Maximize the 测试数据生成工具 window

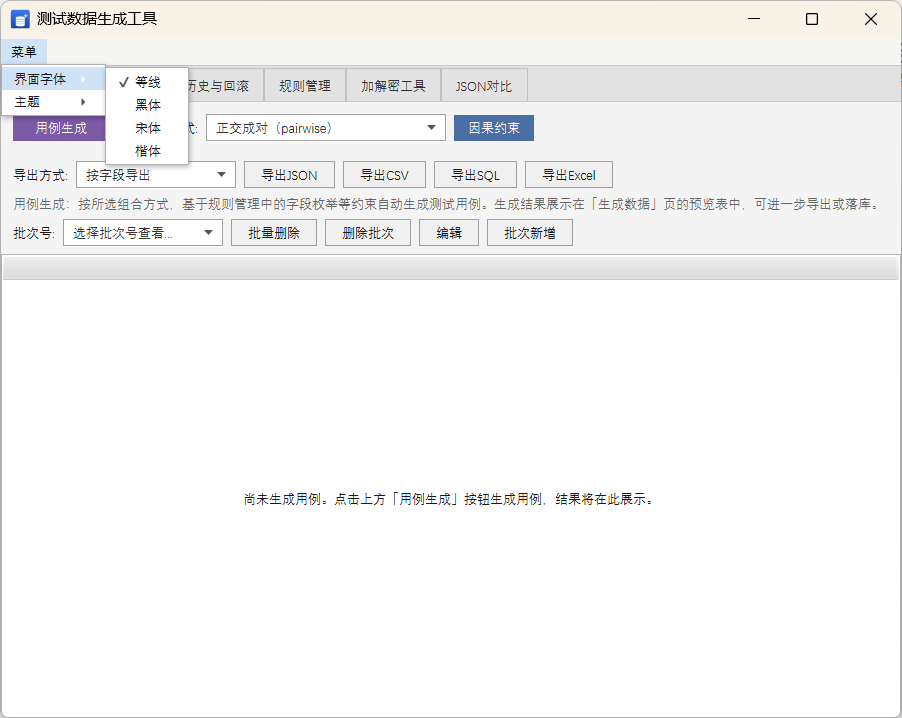click(812, 19)
